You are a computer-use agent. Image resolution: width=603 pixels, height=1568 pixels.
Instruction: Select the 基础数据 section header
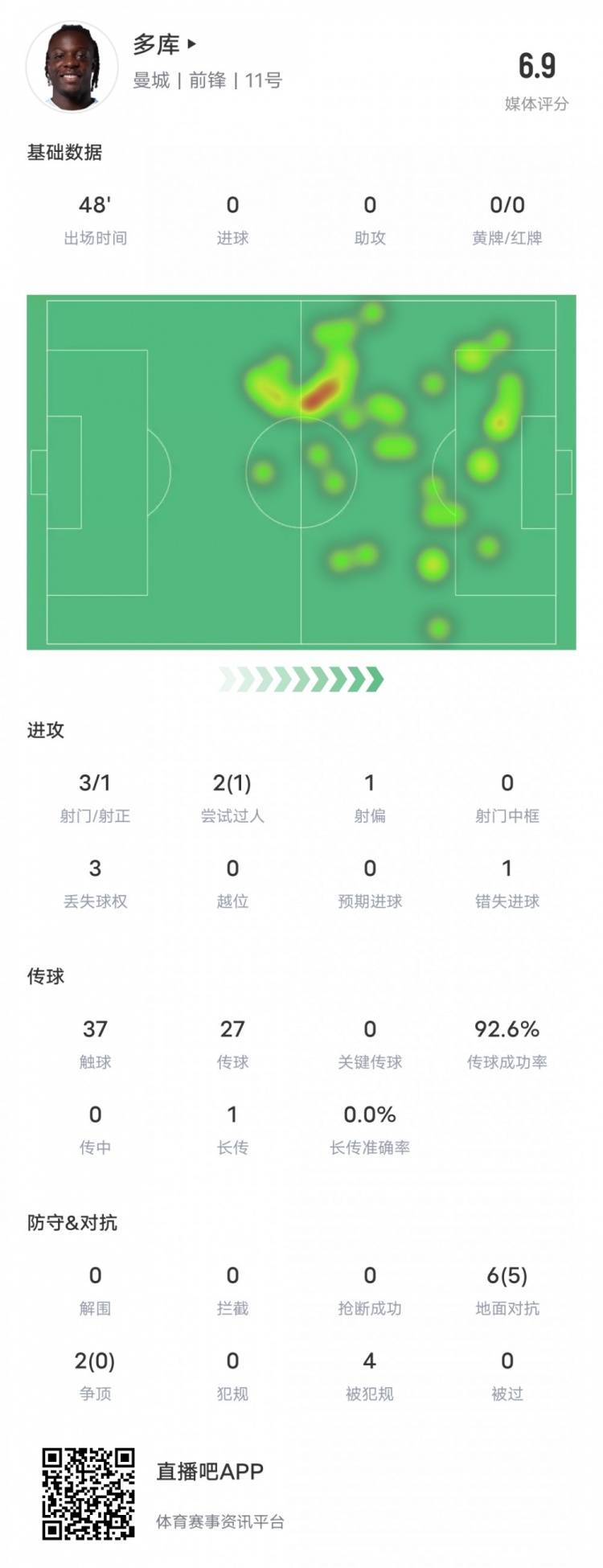pyautogui.click(x=64, y=152)
